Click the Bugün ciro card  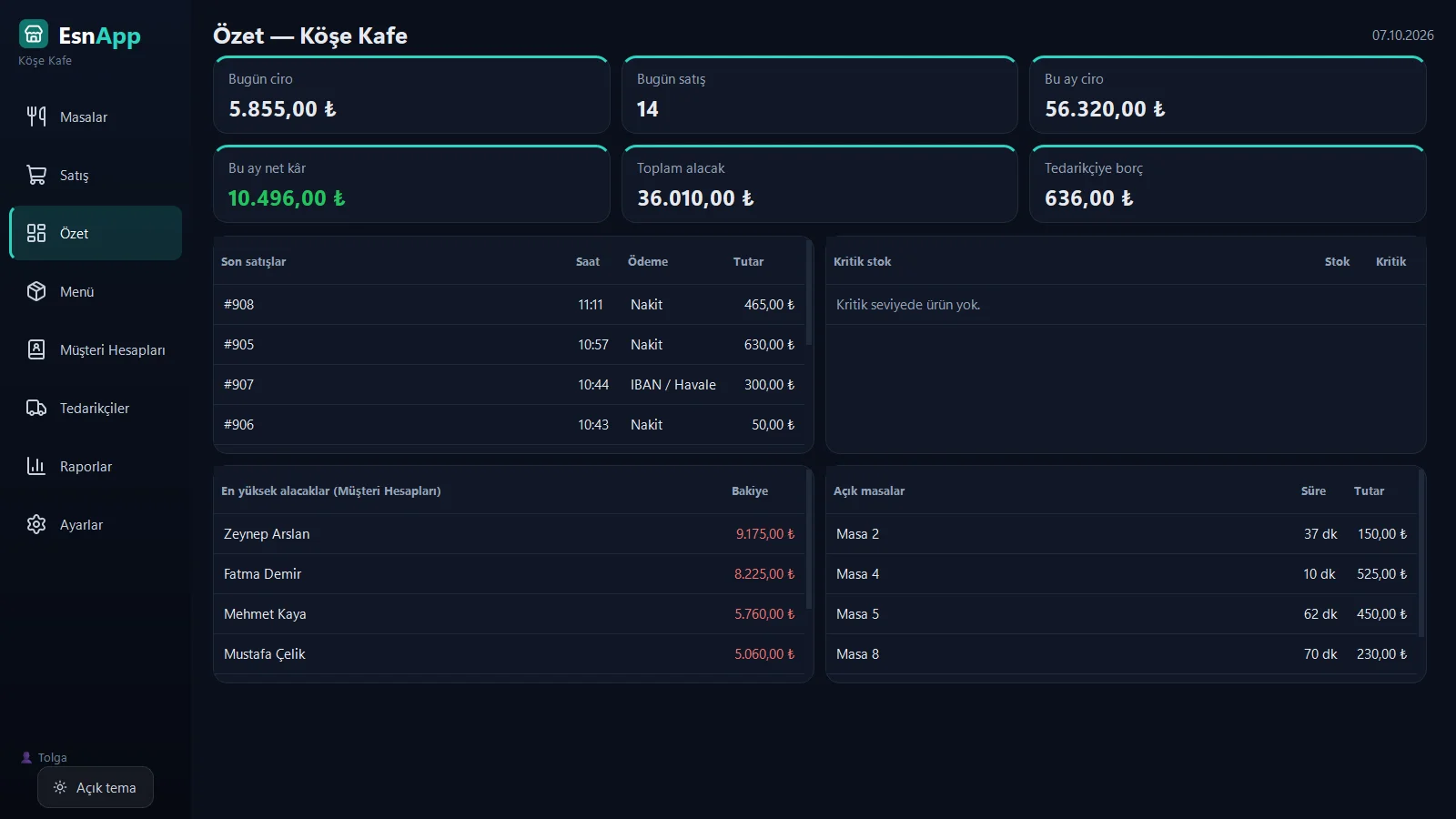pos(411,95)
